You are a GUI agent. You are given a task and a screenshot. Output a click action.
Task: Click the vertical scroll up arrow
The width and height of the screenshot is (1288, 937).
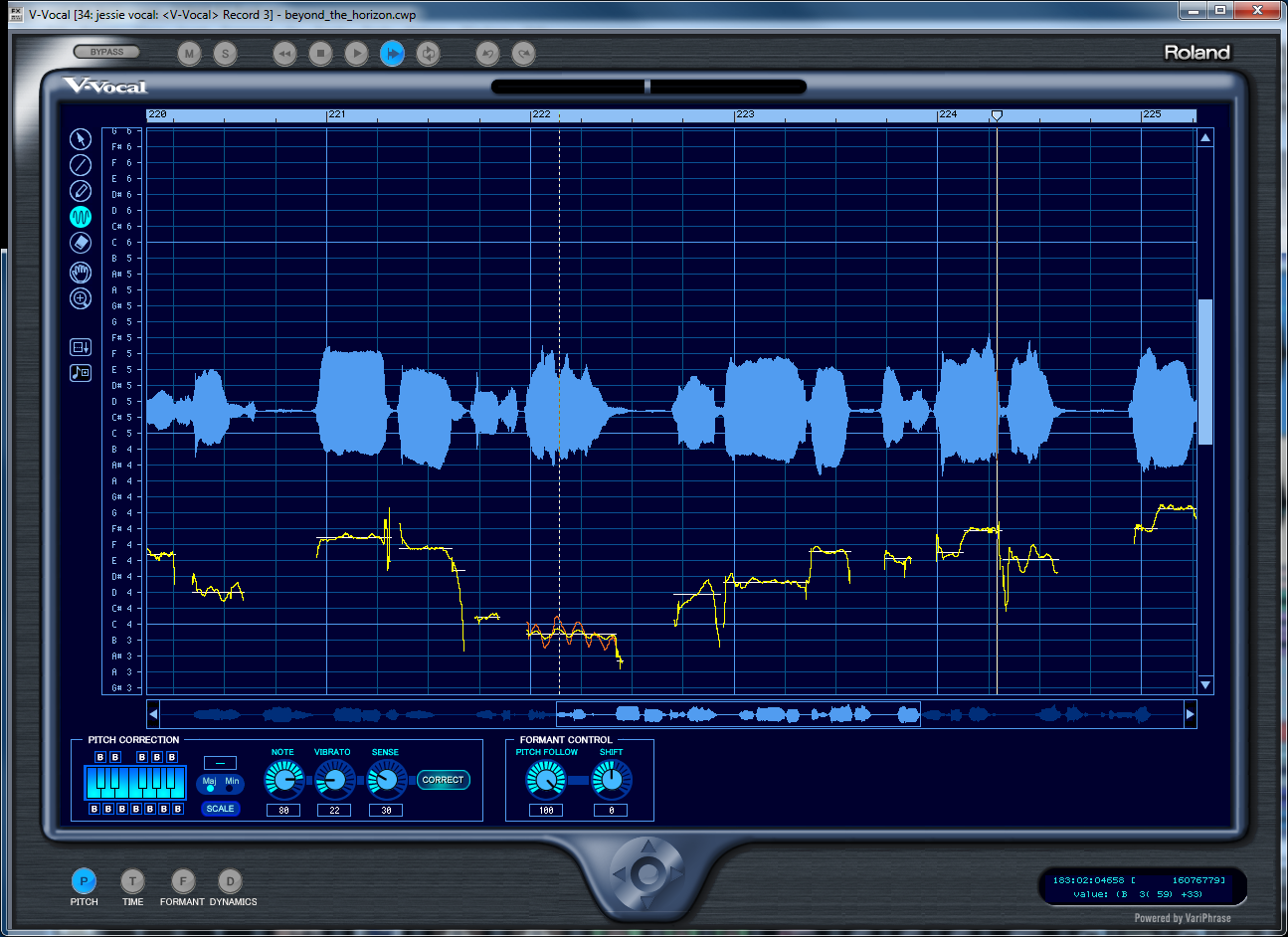click(x=1205, y=138)
